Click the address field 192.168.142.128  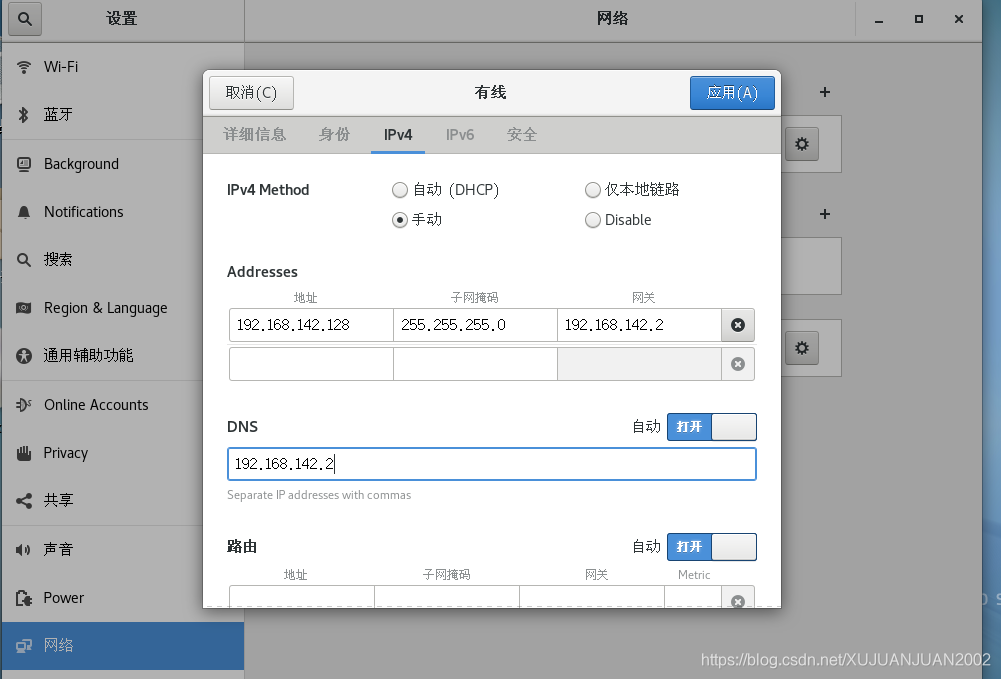coord(311,325)
